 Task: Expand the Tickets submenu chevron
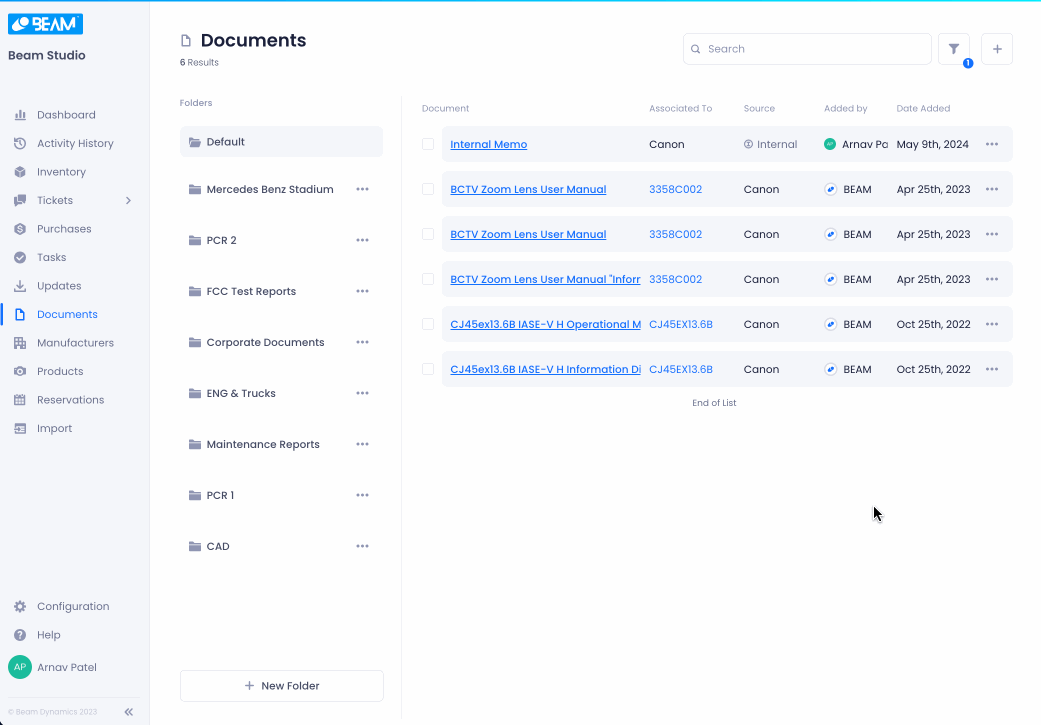128,201
